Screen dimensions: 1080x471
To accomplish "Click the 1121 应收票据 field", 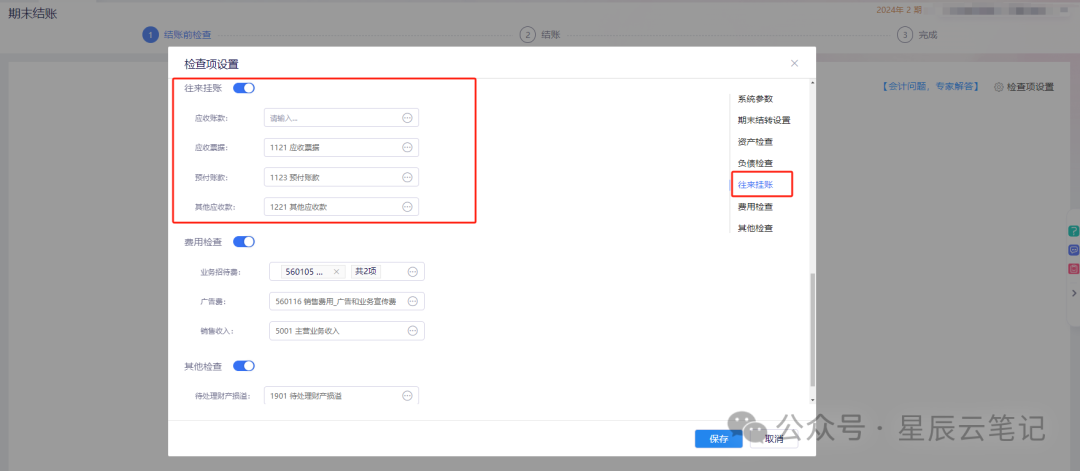I will 341,147.
